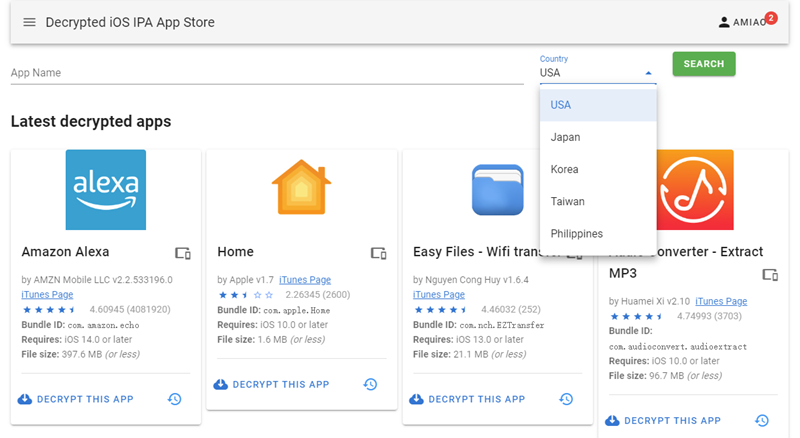Viewport: 800px width, 438px height.
Task: Click the file size 1.6 MB text
Action: 272,339
